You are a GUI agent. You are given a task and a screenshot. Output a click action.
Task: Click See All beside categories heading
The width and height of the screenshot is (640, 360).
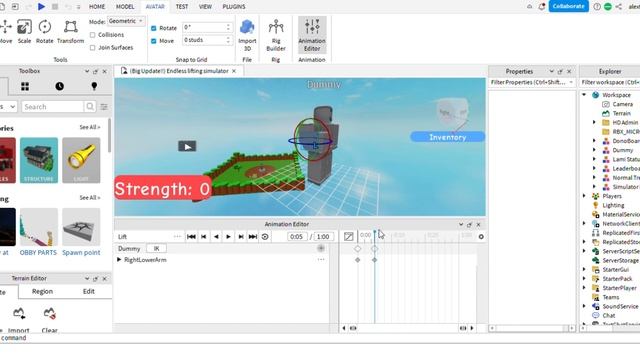tap(90, 127)
